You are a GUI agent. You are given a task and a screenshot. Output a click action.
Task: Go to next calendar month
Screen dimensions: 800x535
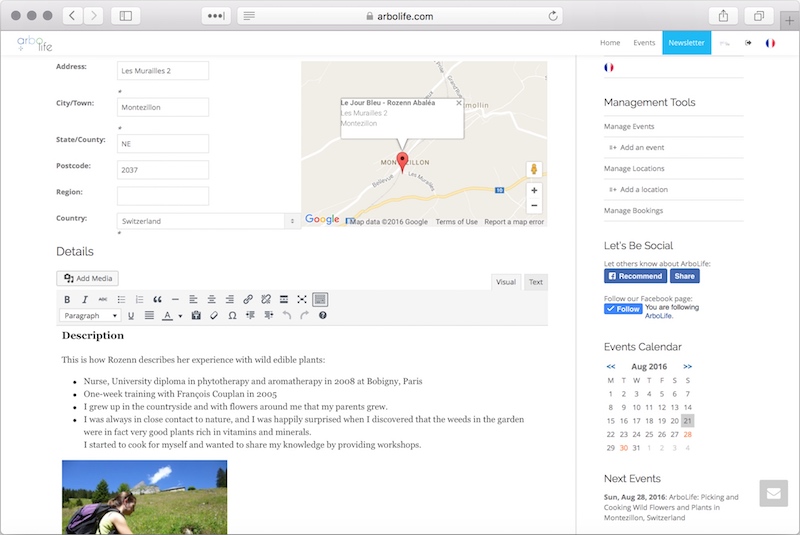pyautogui.click(x=687, y=367)
